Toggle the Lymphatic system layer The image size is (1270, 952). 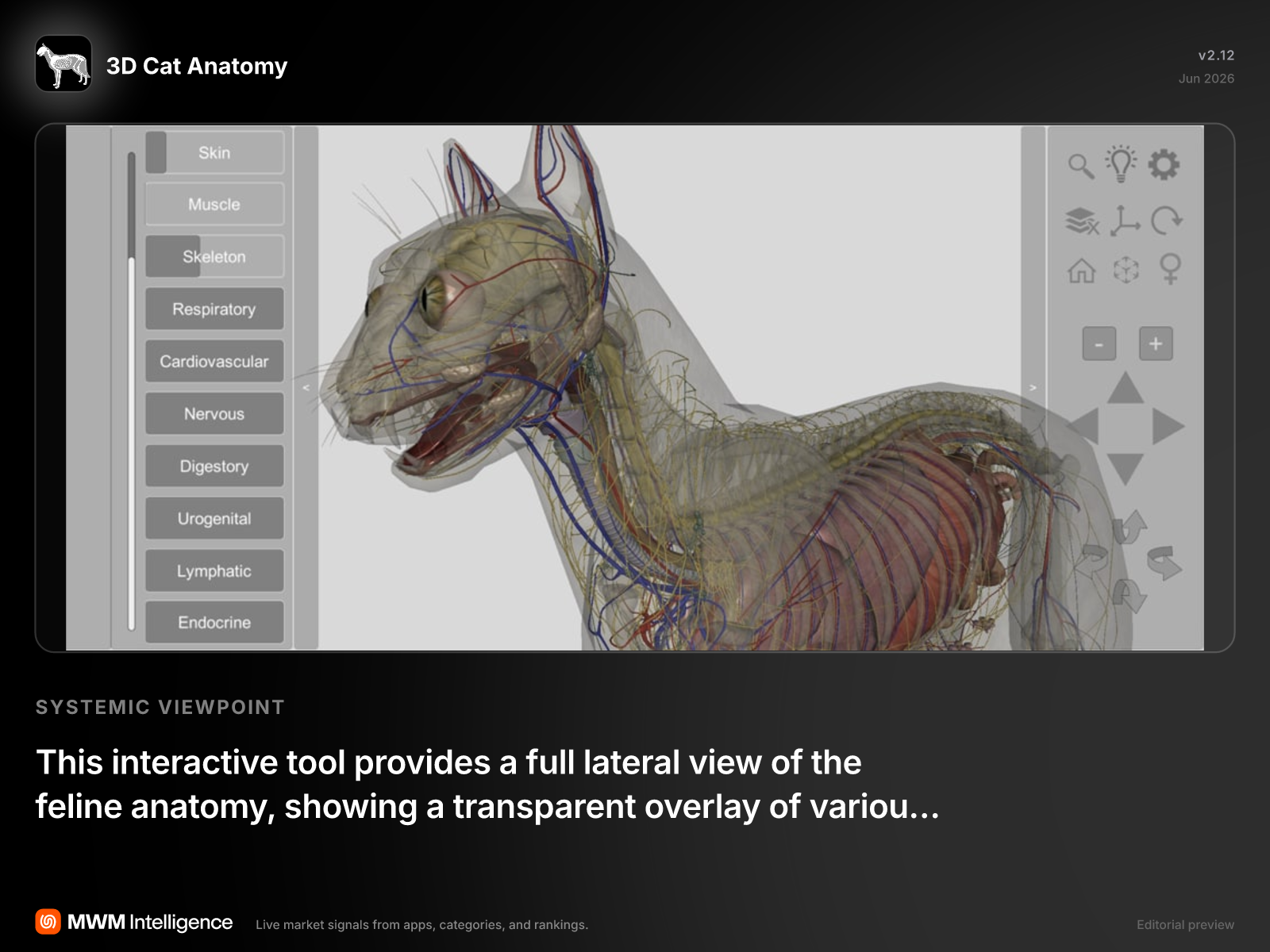tap(214, 570)
